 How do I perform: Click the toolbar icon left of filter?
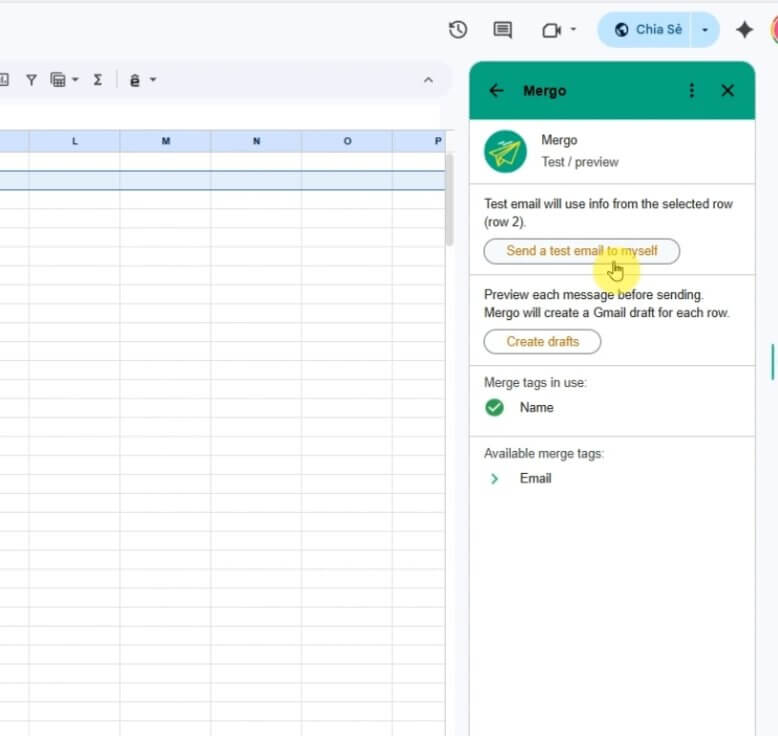[4, 79]
